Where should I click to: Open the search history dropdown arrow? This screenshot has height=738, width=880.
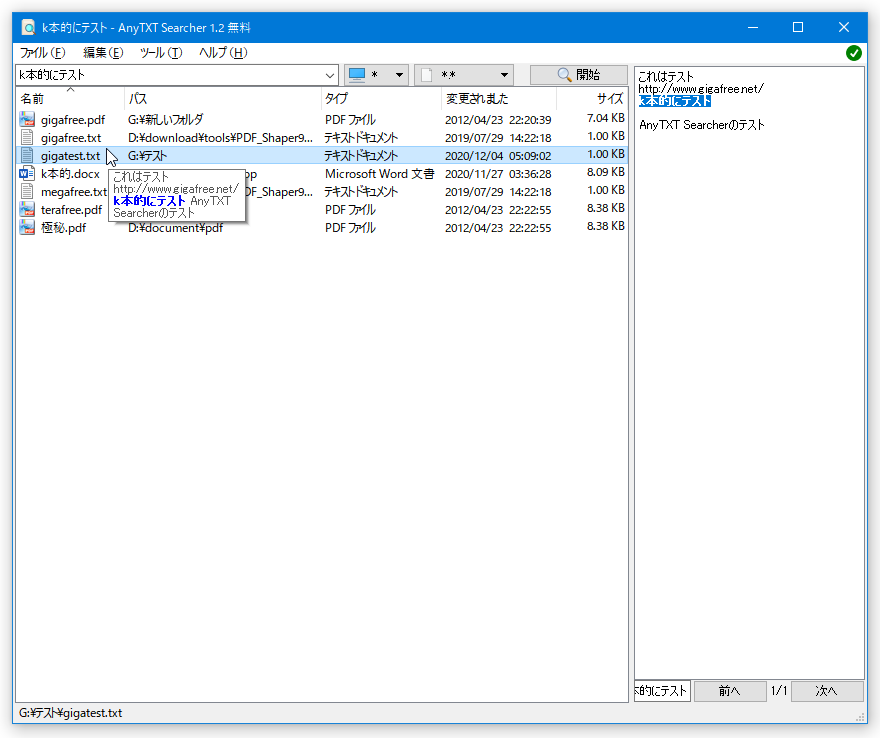[x=330, y=75]
